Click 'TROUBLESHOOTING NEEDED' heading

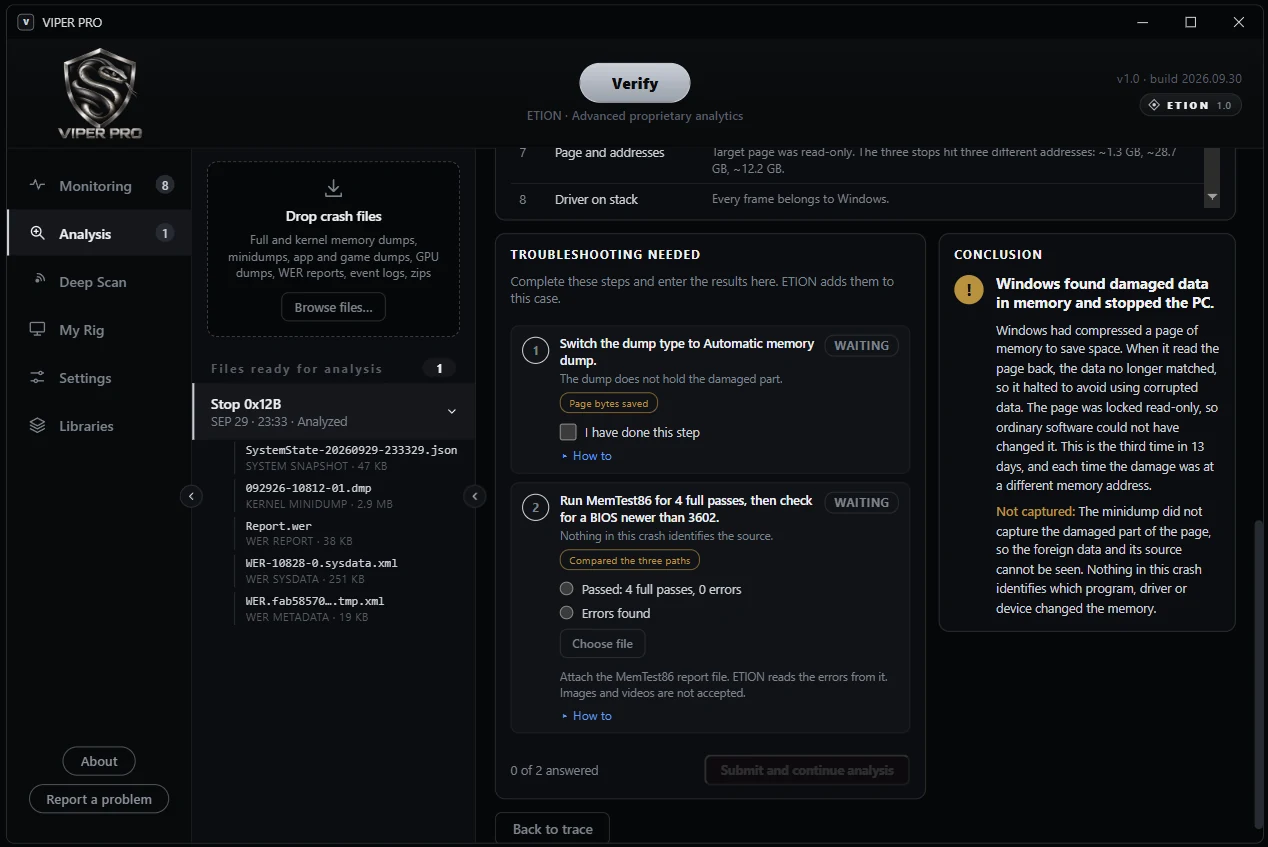(605, 255)
